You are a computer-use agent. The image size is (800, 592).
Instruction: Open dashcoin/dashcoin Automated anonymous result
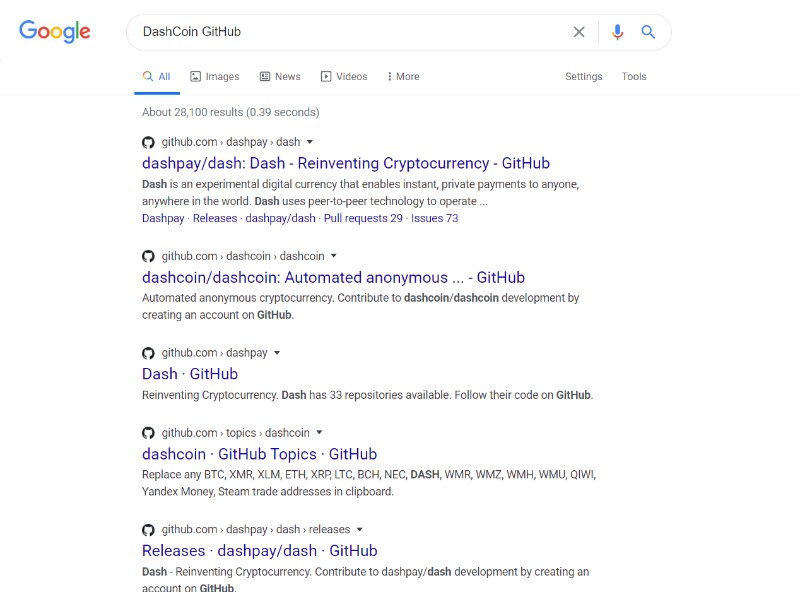[333, 278]
